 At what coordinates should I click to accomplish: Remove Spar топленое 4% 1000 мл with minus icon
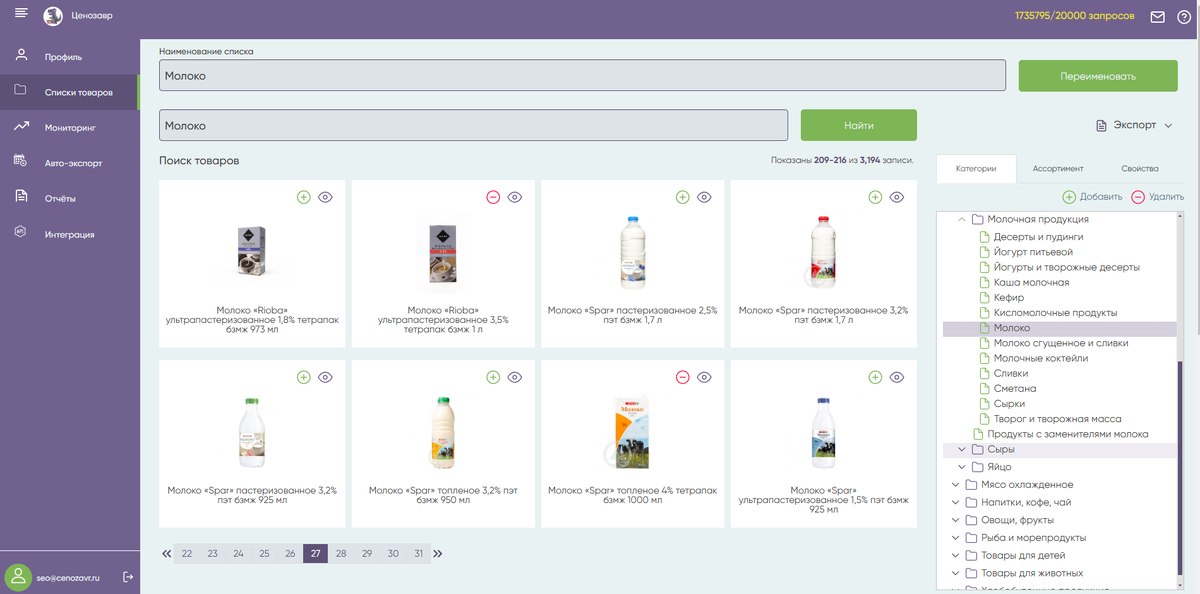[x=683, y=377]
